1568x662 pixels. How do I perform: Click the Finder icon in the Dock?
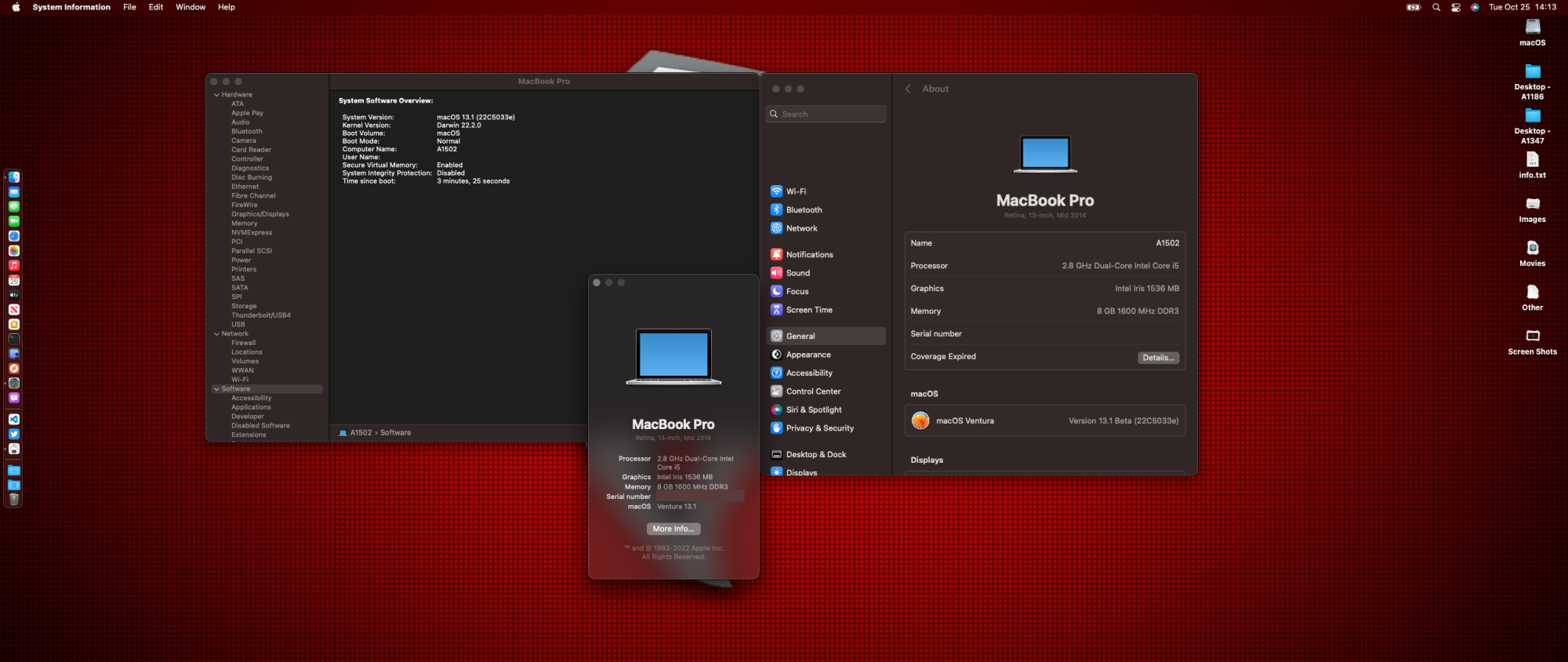click(x=14, y=177)
